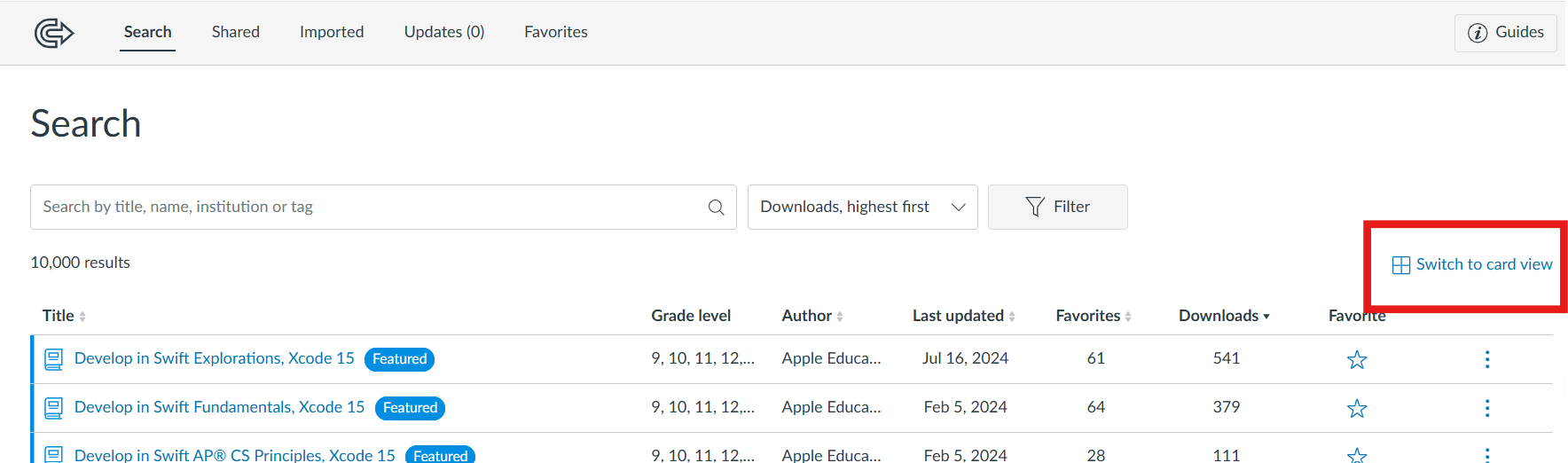
Task: Click course icon beside Swift Explorations title
Action: coord(54,359)
